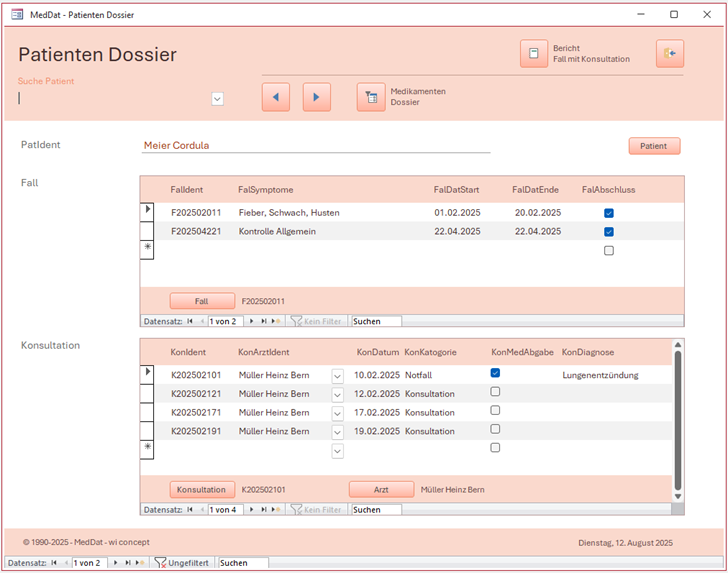Enable KonMedAbgabe checkbox for K202502171
Viewport: 728px width, 573px height.
coord(495,411)
